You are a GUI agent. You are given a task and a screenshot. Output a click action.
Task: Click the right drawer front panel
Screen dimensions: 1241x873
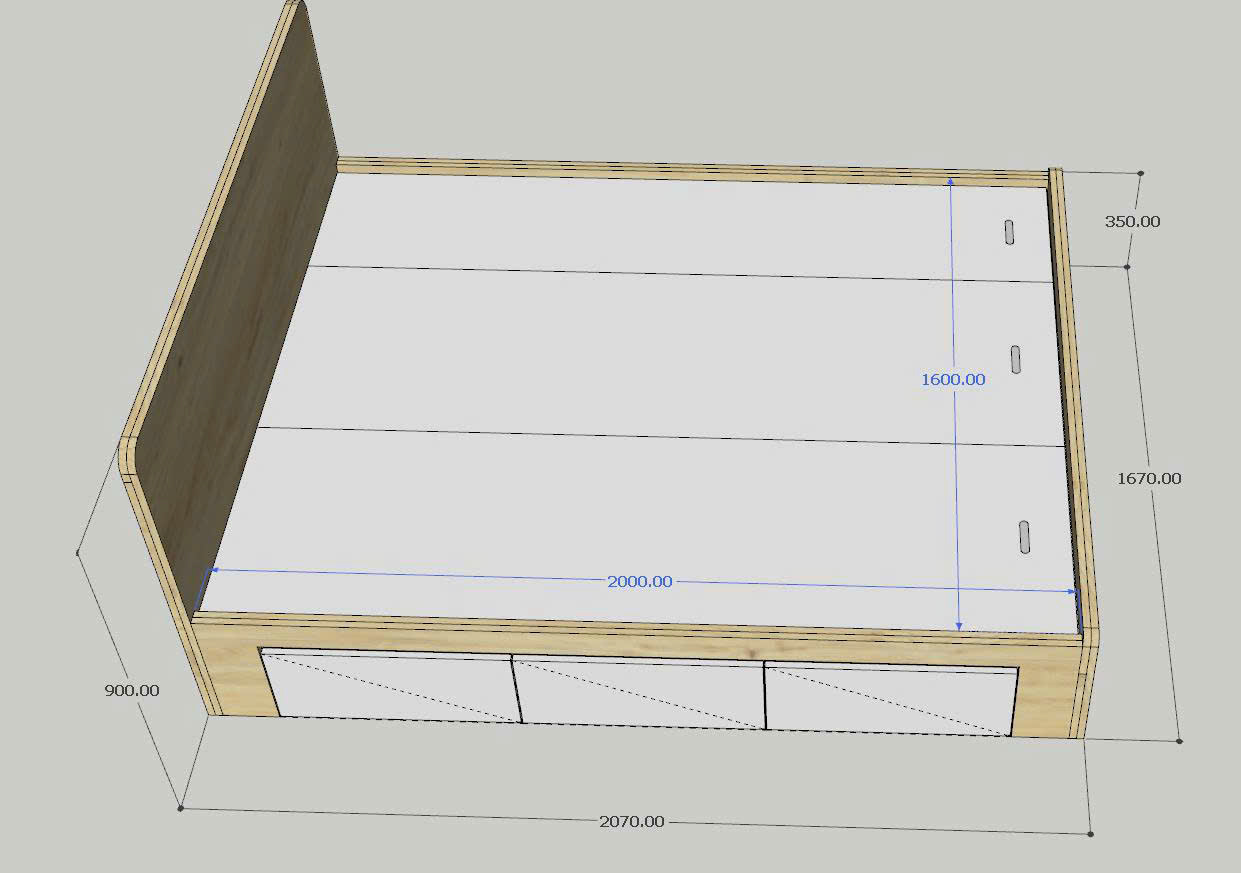pos(890,700)
